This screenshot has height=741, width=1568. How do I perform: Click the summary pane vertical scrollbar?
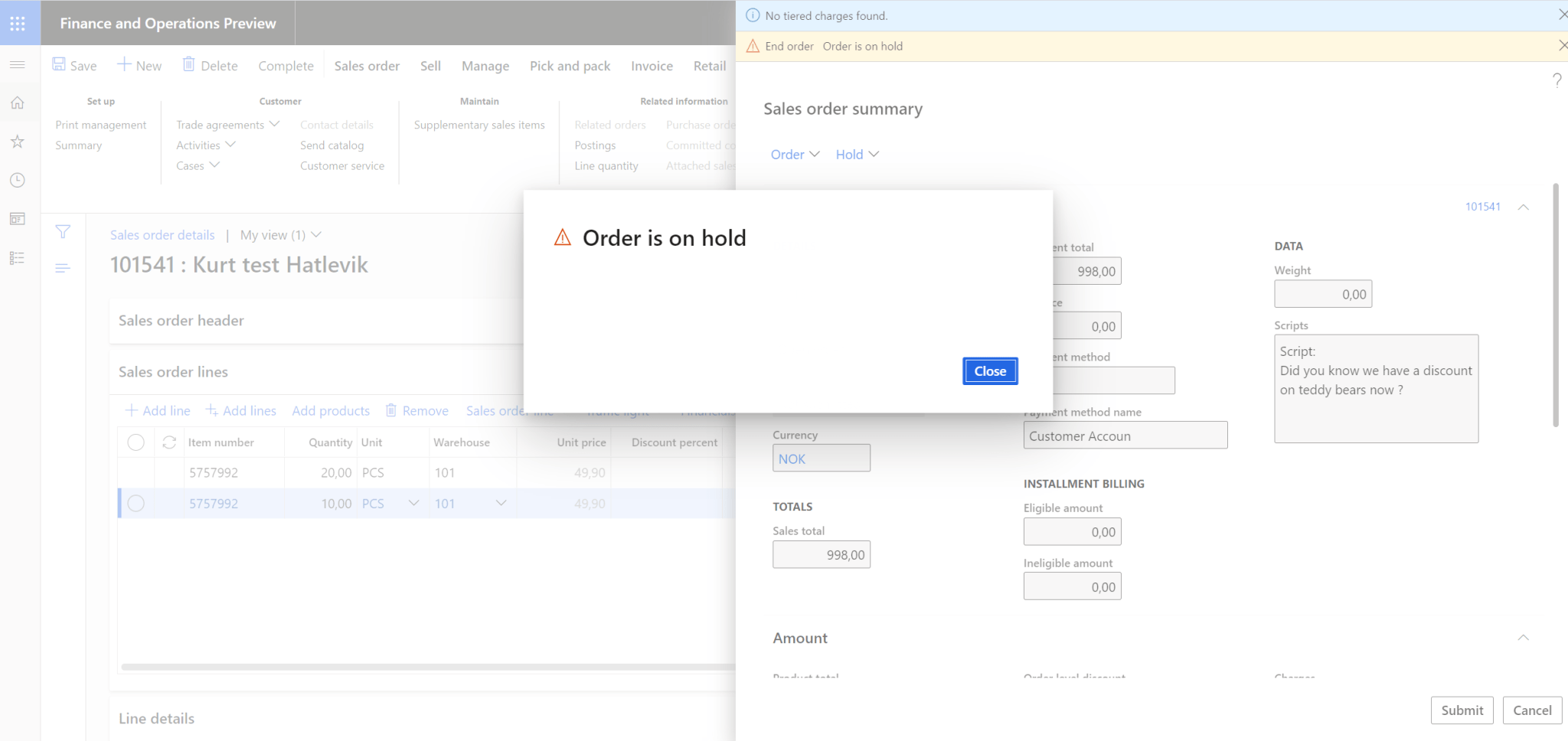(1555, 306)
